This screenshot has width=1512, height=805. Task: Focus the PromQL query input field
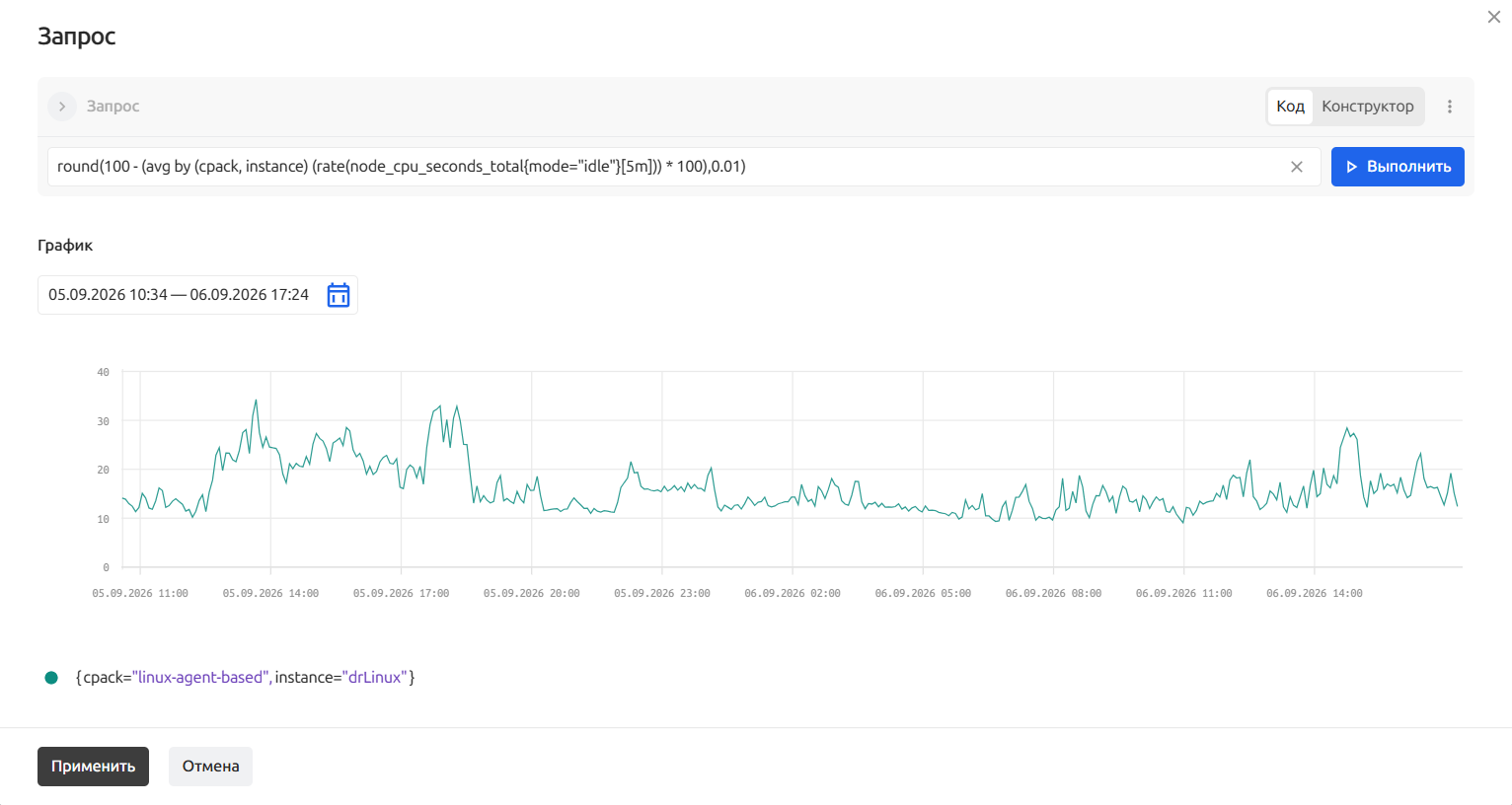(x=684, y=167)
